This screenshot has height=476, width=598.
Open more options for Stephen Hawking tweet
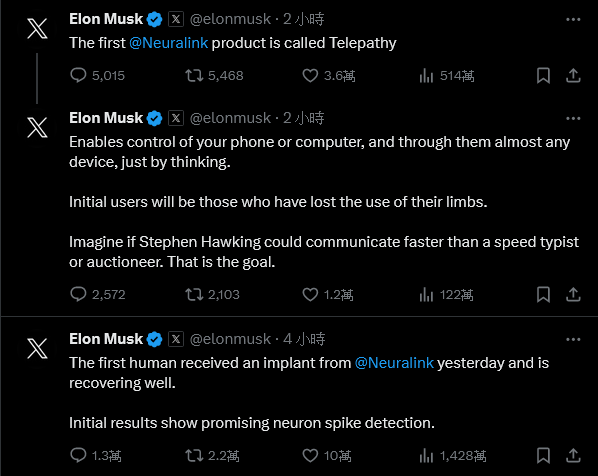[573, 119]
